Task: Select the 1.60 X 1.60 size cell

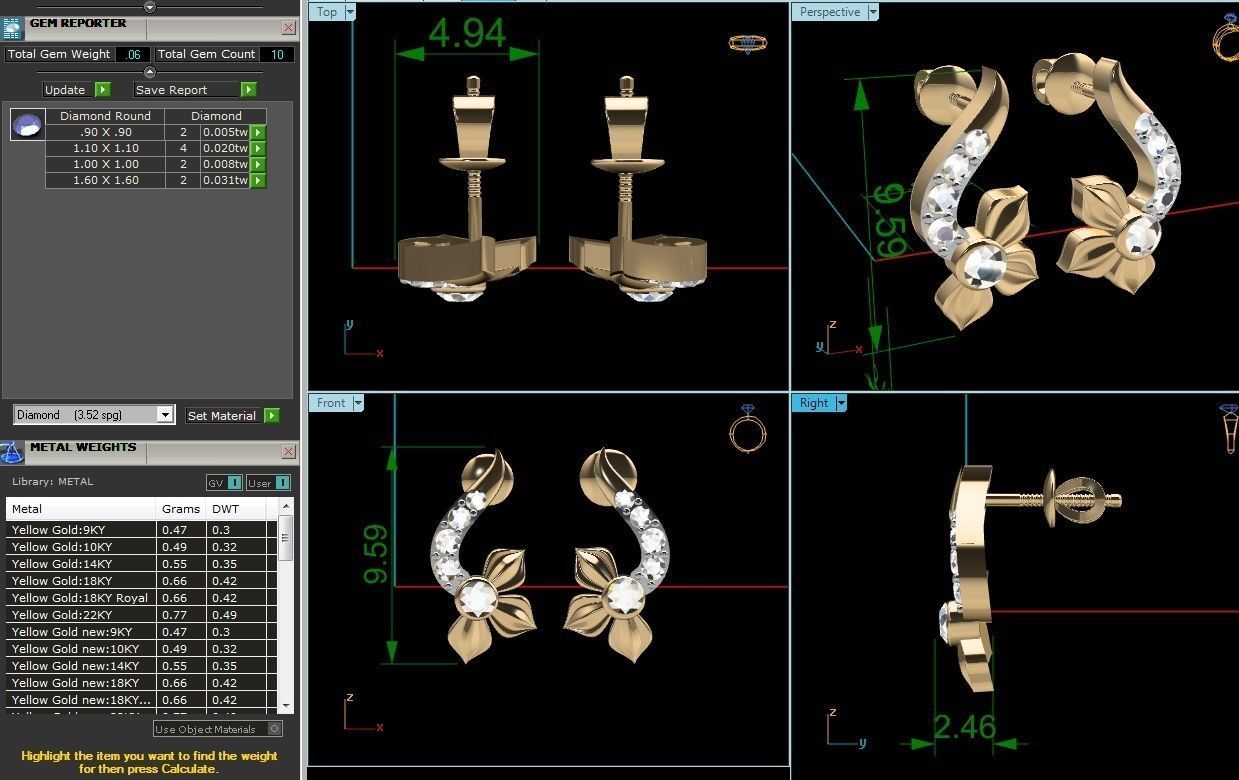Action: [x=105, y=180]
